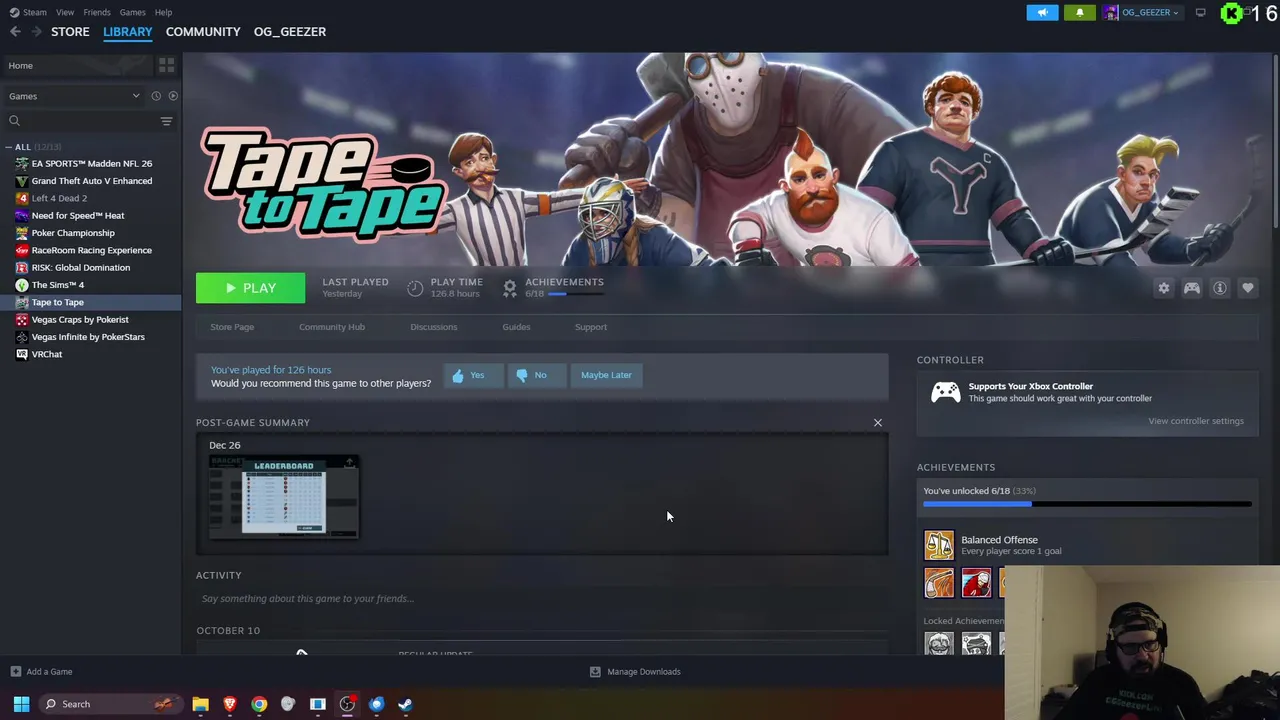Viewport: 1280px width, 720px height.
Task: Select EA SPORTS Madden NFL 26
Action: tap(91, 163)
